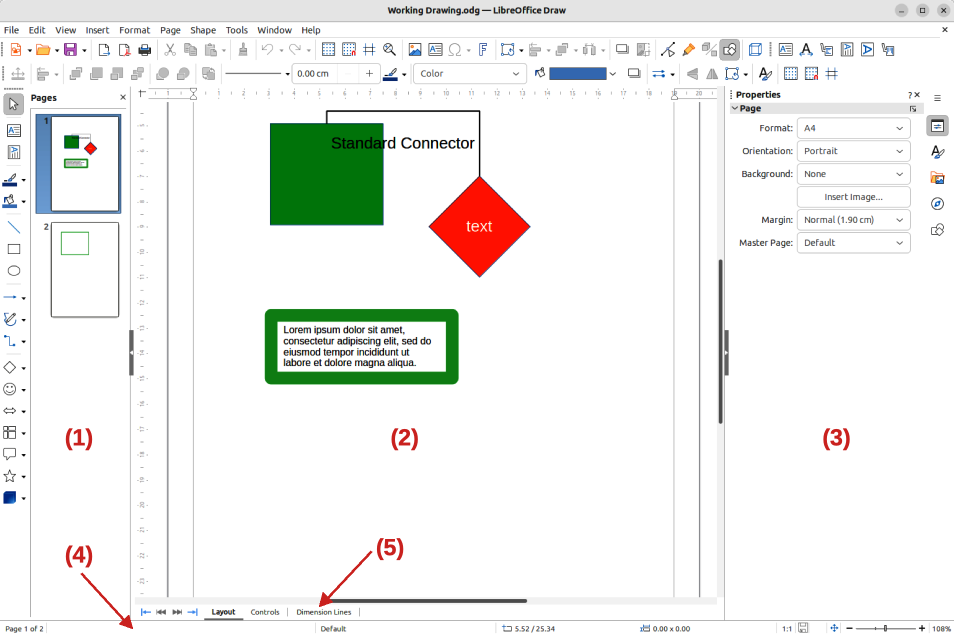Close the Pages panel
The width and height of the screenshot is (954, 635).
tap(123, 97)
